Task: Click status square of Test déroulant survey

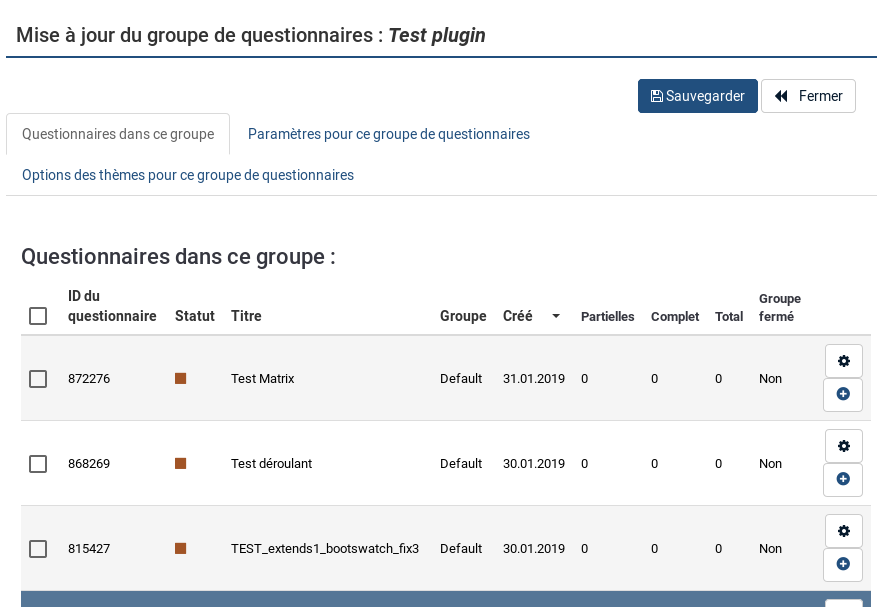Action: coord(181,464)
